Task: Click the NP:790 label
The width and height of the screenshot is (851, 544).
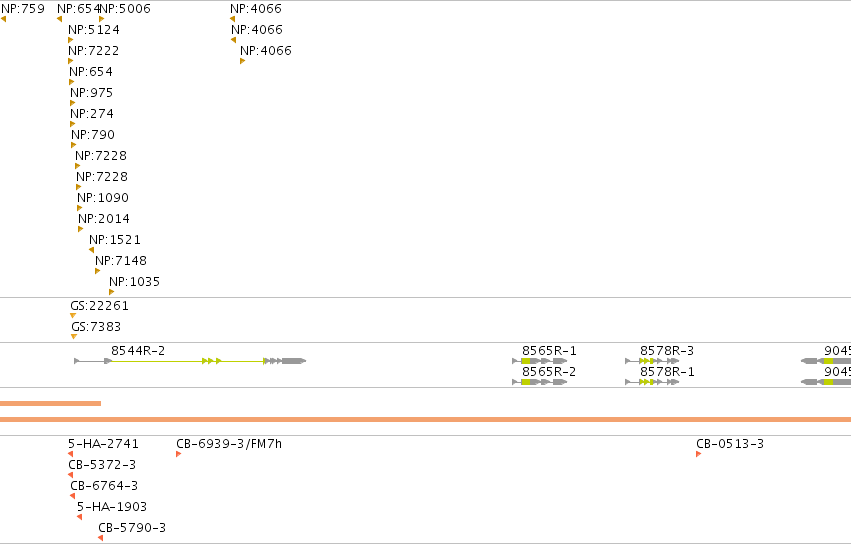Action: point(93,135)
